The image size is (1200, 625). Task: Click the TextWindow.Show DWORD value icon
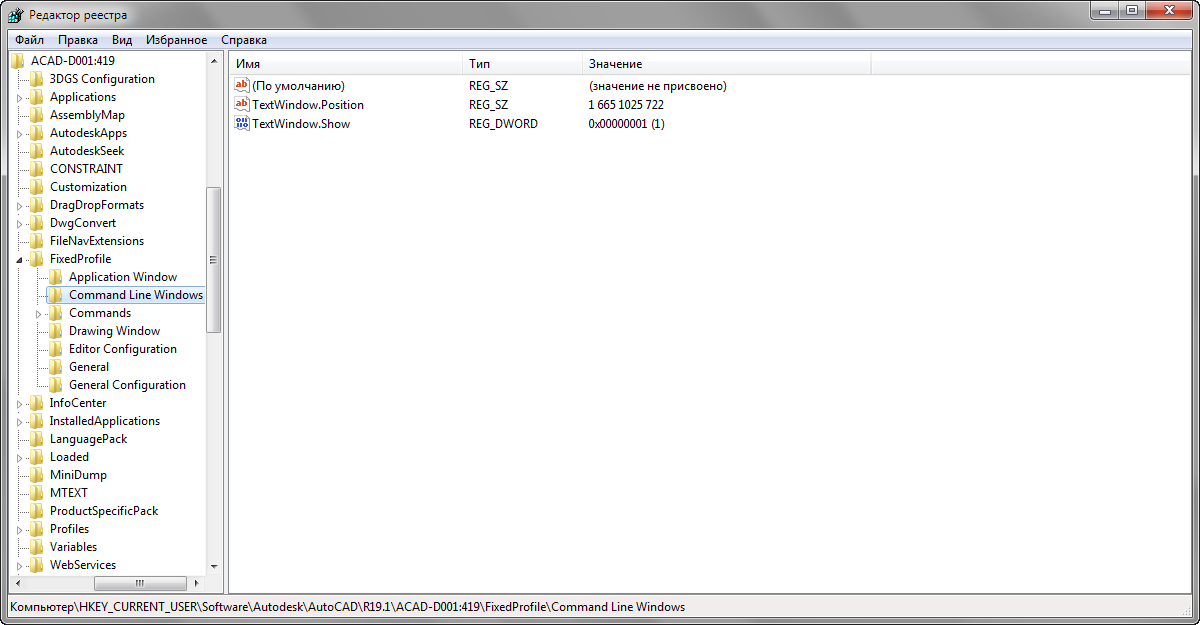pyautogui.click(x=241, y=124)
